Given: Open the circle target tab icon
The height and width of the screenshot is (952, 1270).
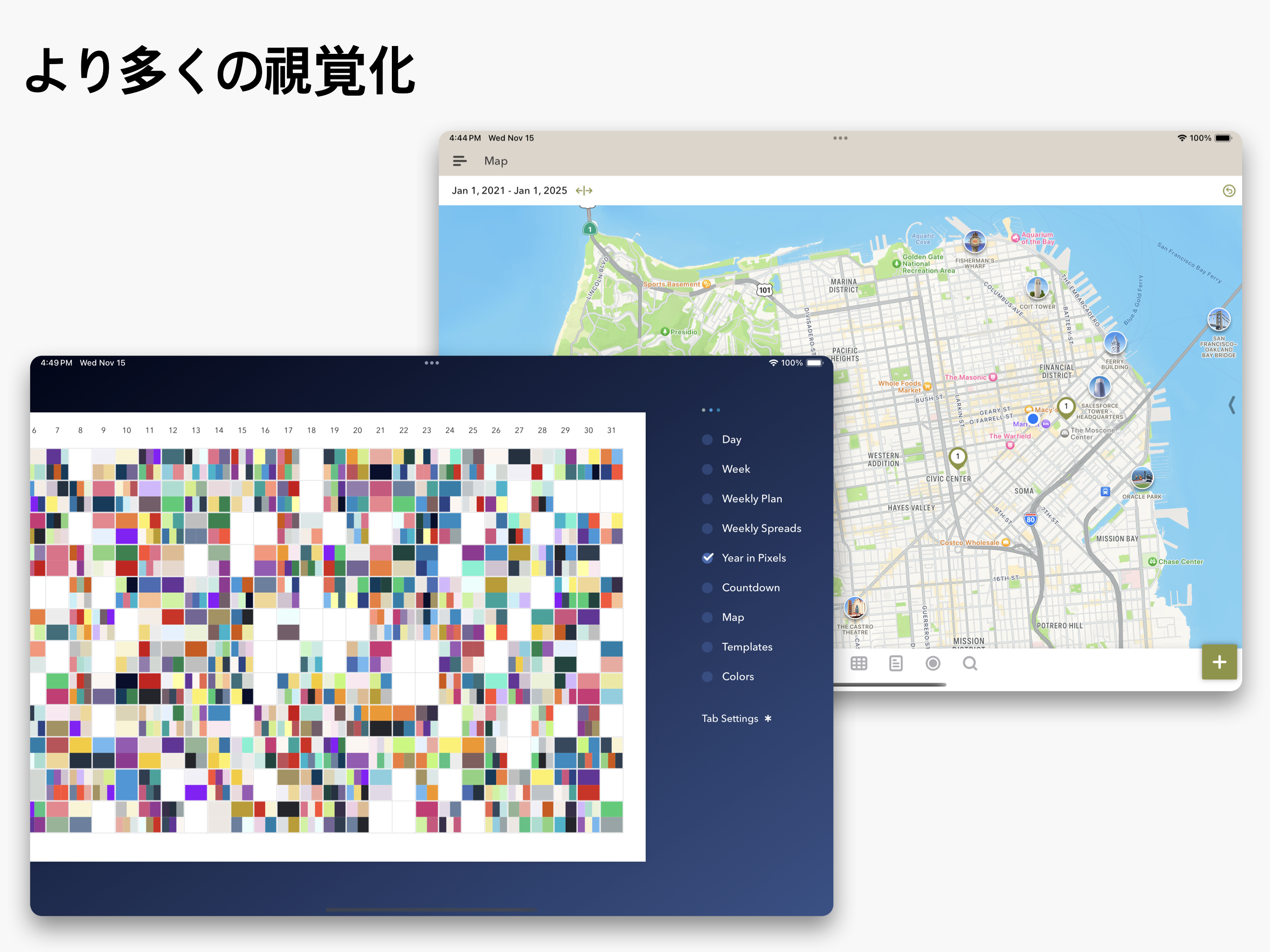Looking at the screenshot, I should (933, 664).
